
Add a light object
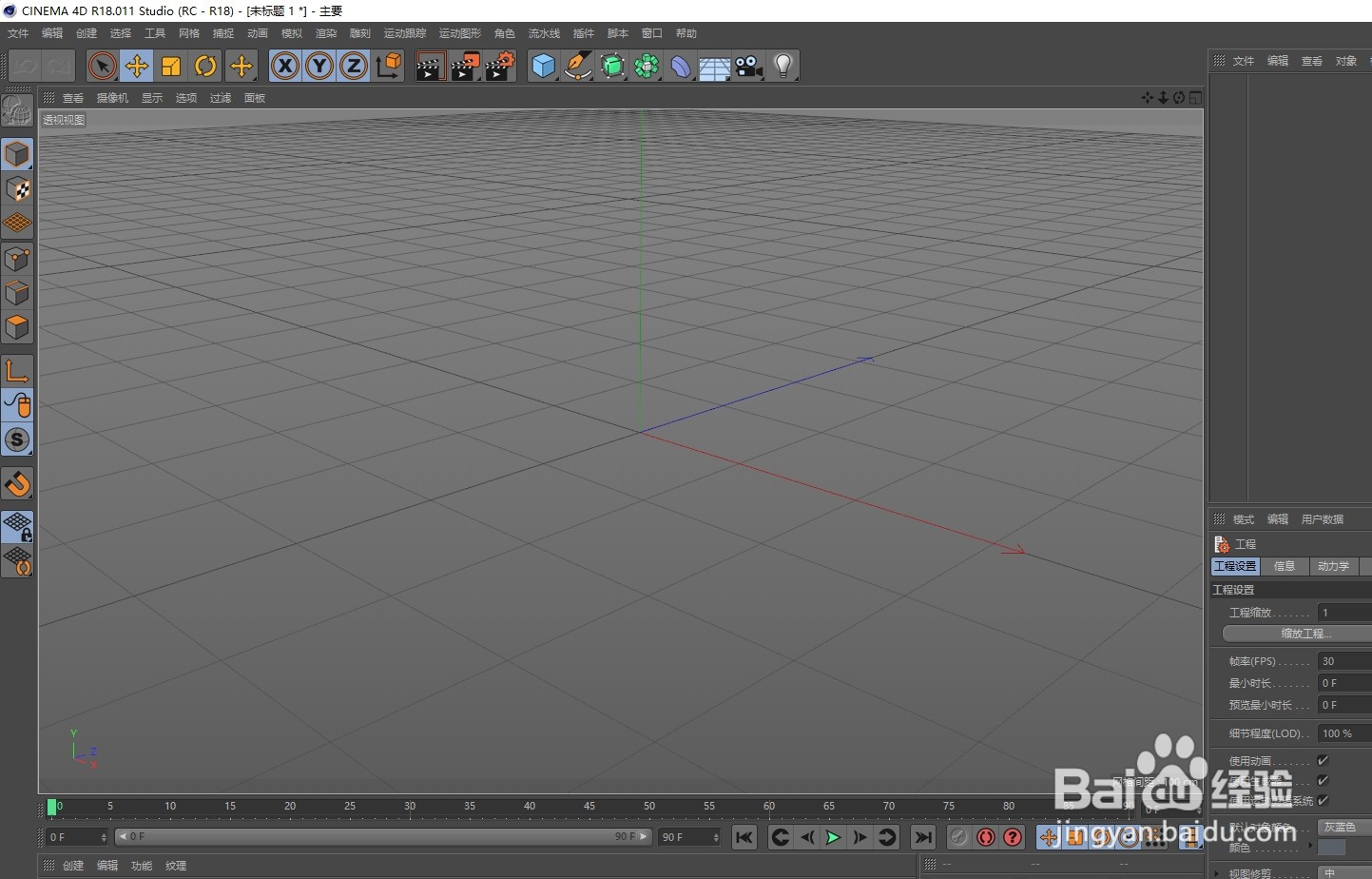pyautogui.click(x=783, y=66)
